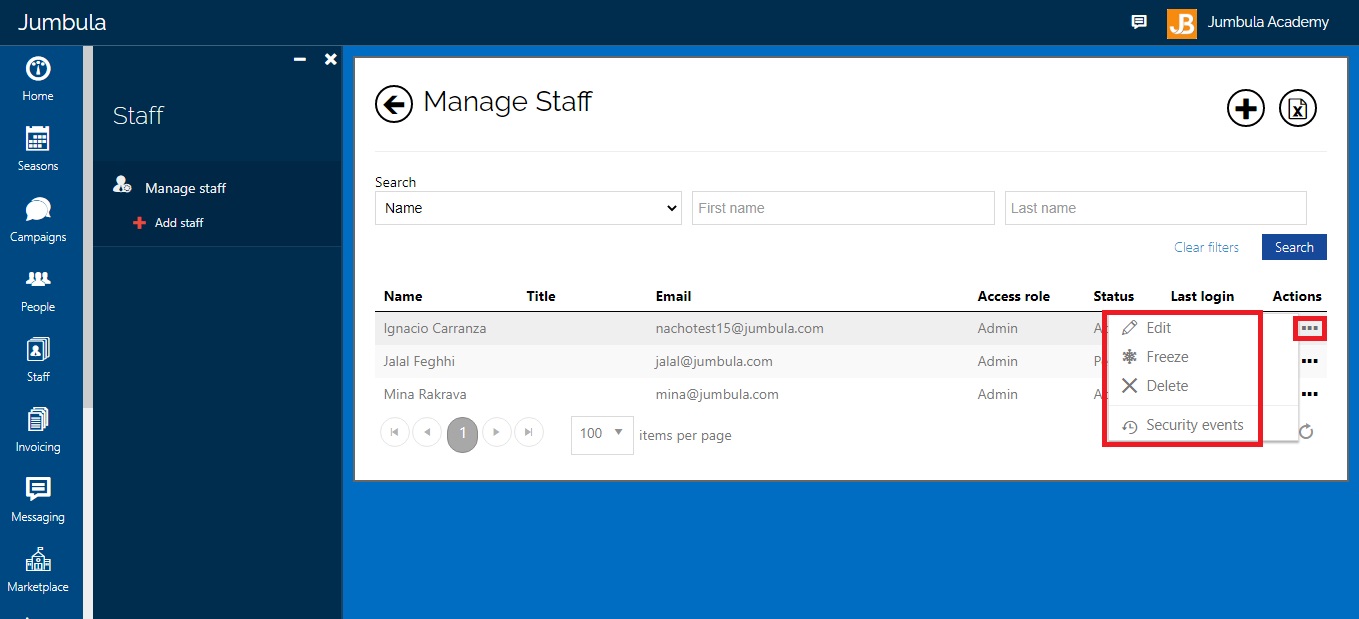Open the Name search type dropdown
Image resolution: width=1359 pixels, height=619 pixels.
coord(528,208)
